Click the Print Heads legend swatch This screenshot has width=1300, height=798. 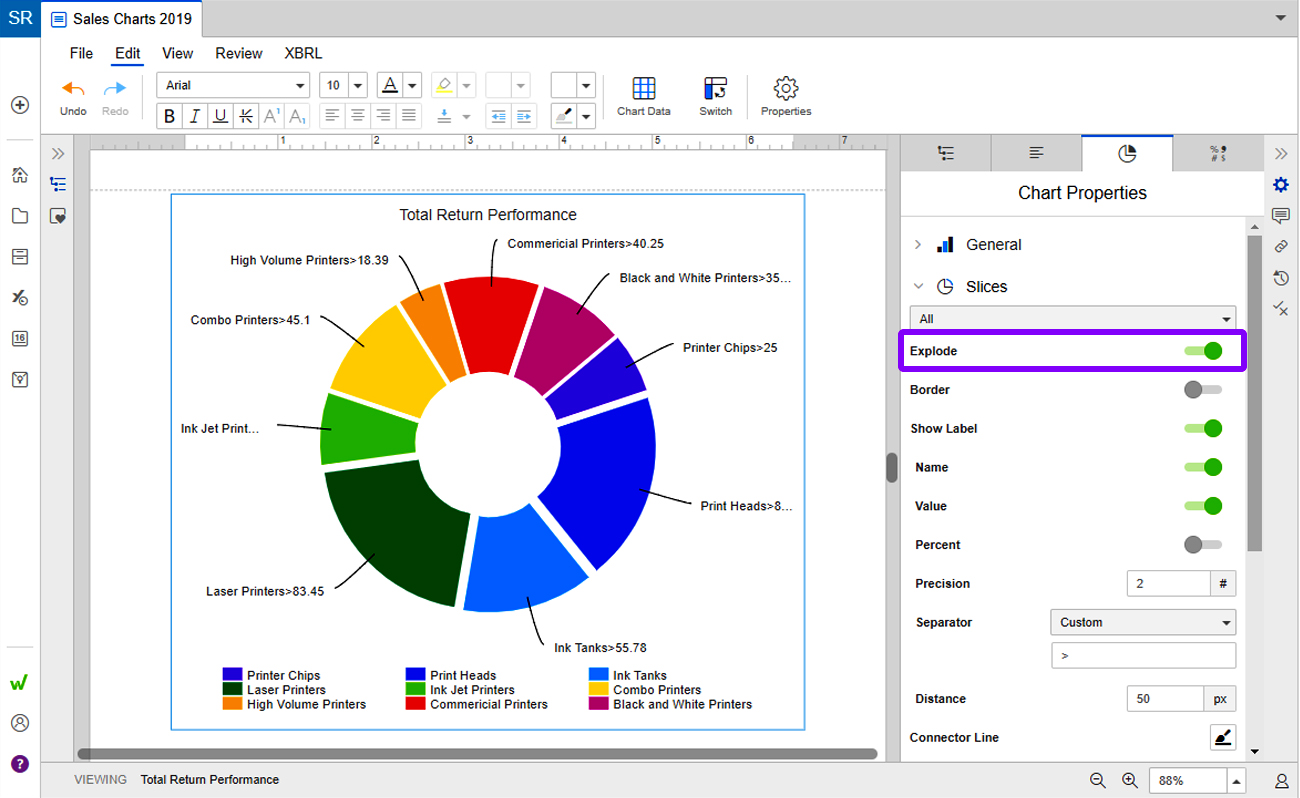[415, 675]
